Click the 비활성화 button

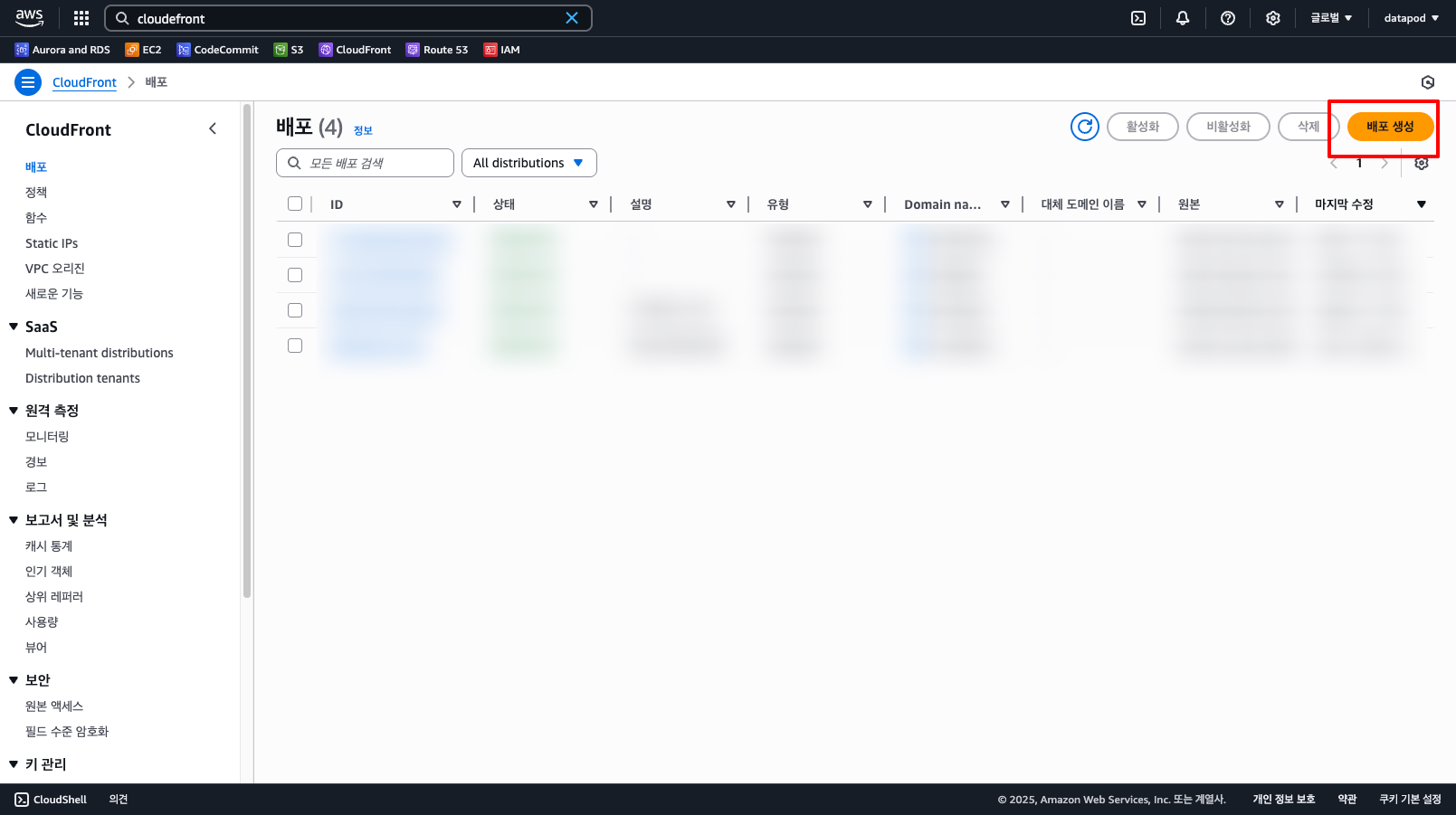1228,127
